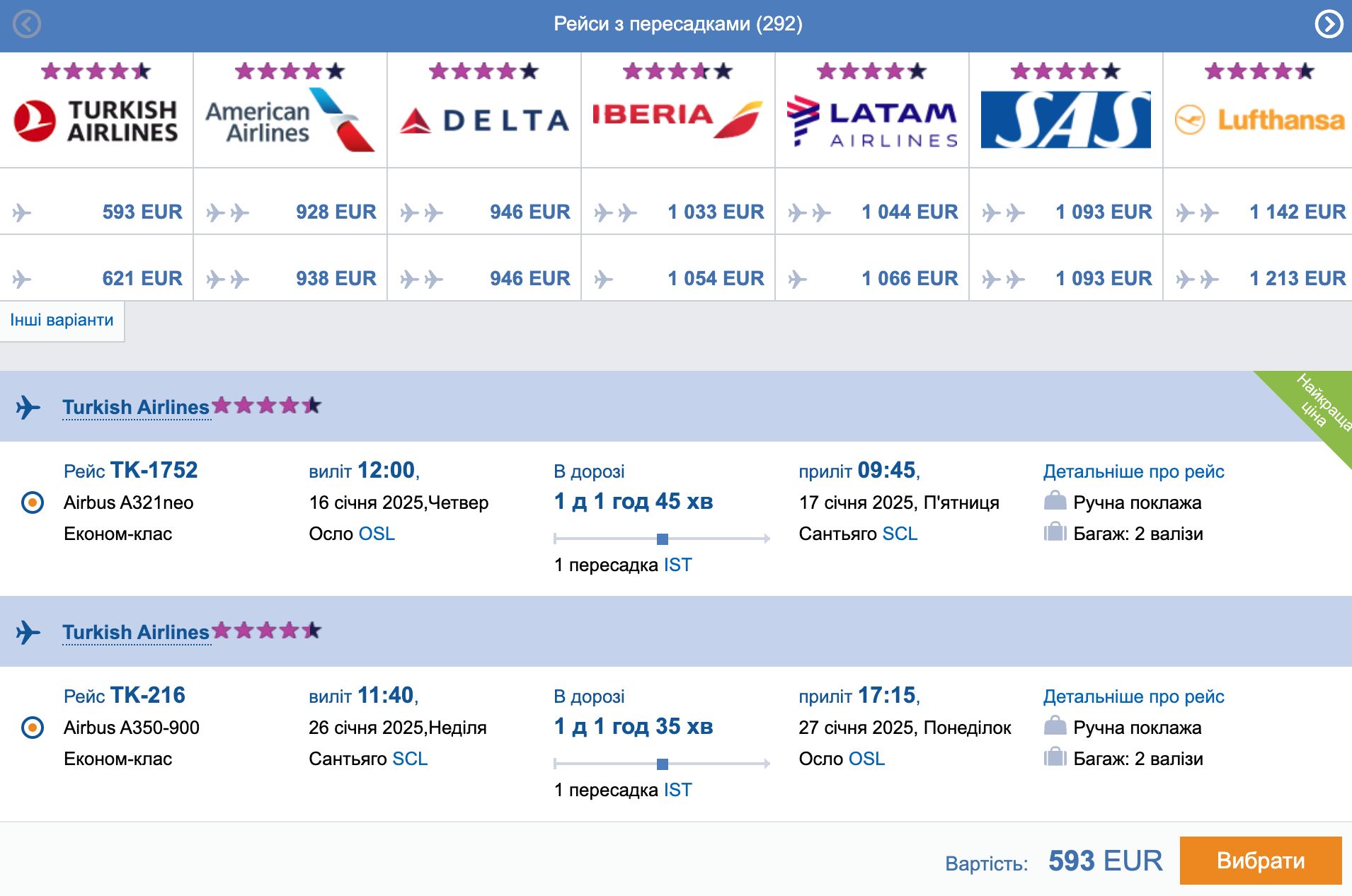Select the LATAM Airlines logo
Image resolution: width=1352 pixels, height=896 pixels.
872,121
